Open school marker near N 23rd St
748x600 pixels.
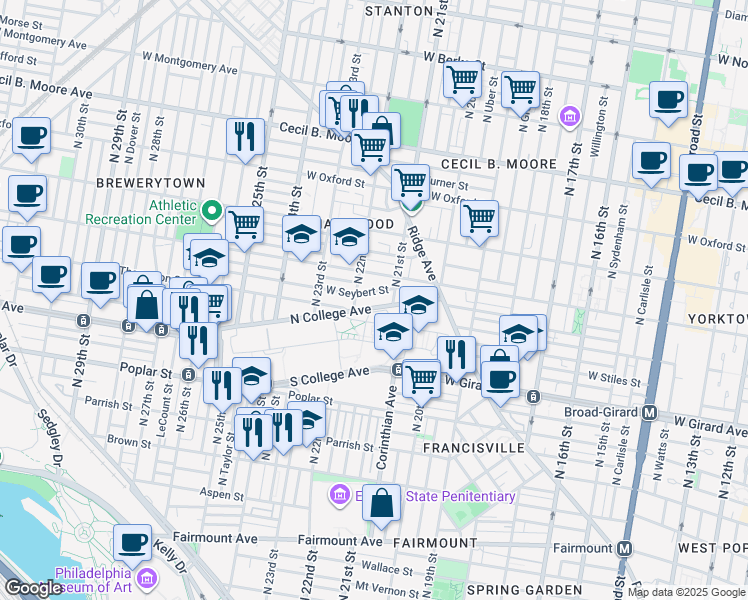tap(301, 235)
